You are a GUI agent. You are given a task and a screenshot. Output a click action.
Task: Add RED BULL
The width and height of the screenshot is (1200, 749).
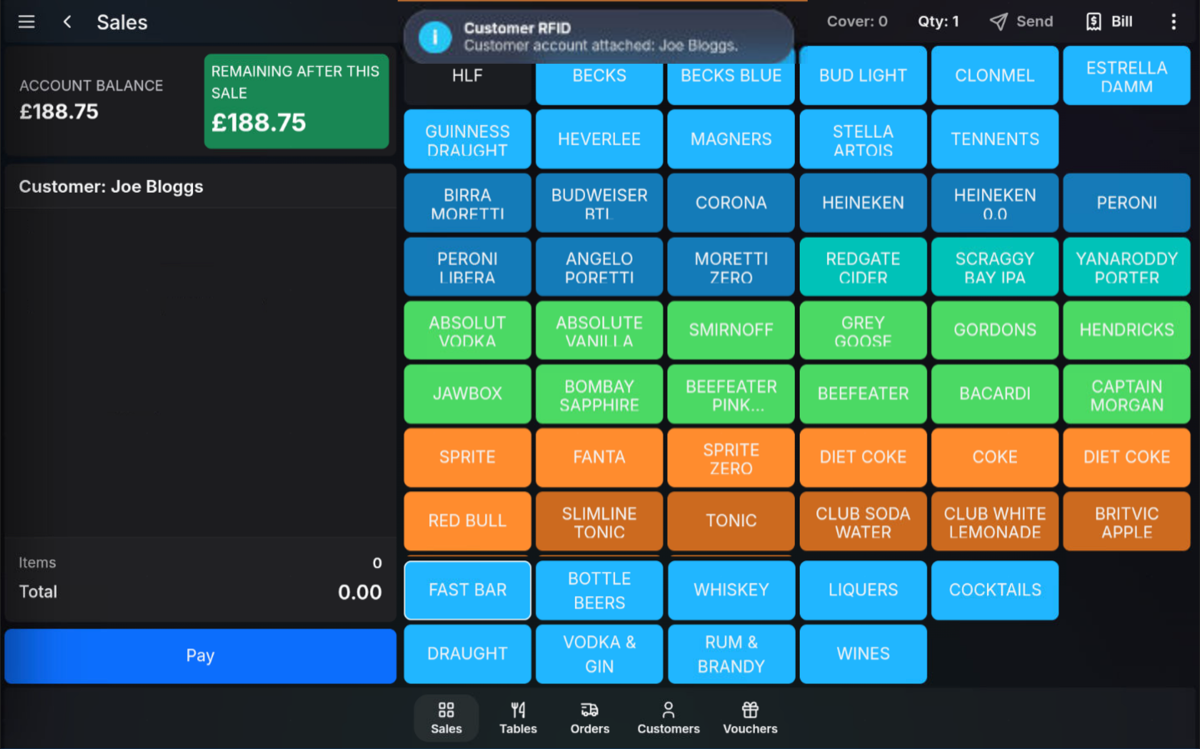pos(467,521)
